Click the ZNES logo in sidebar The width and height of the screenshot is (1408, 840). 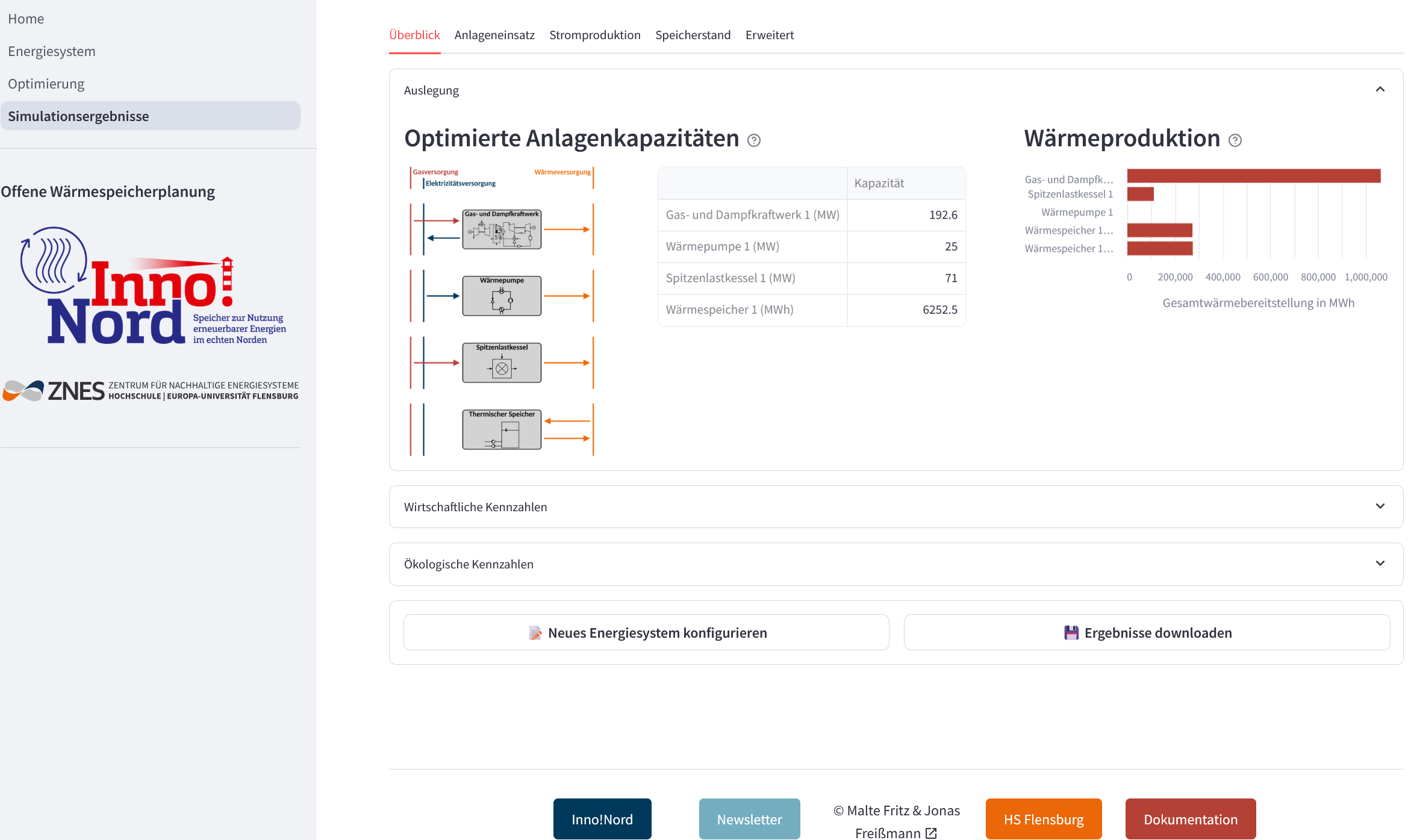point(151,391)
